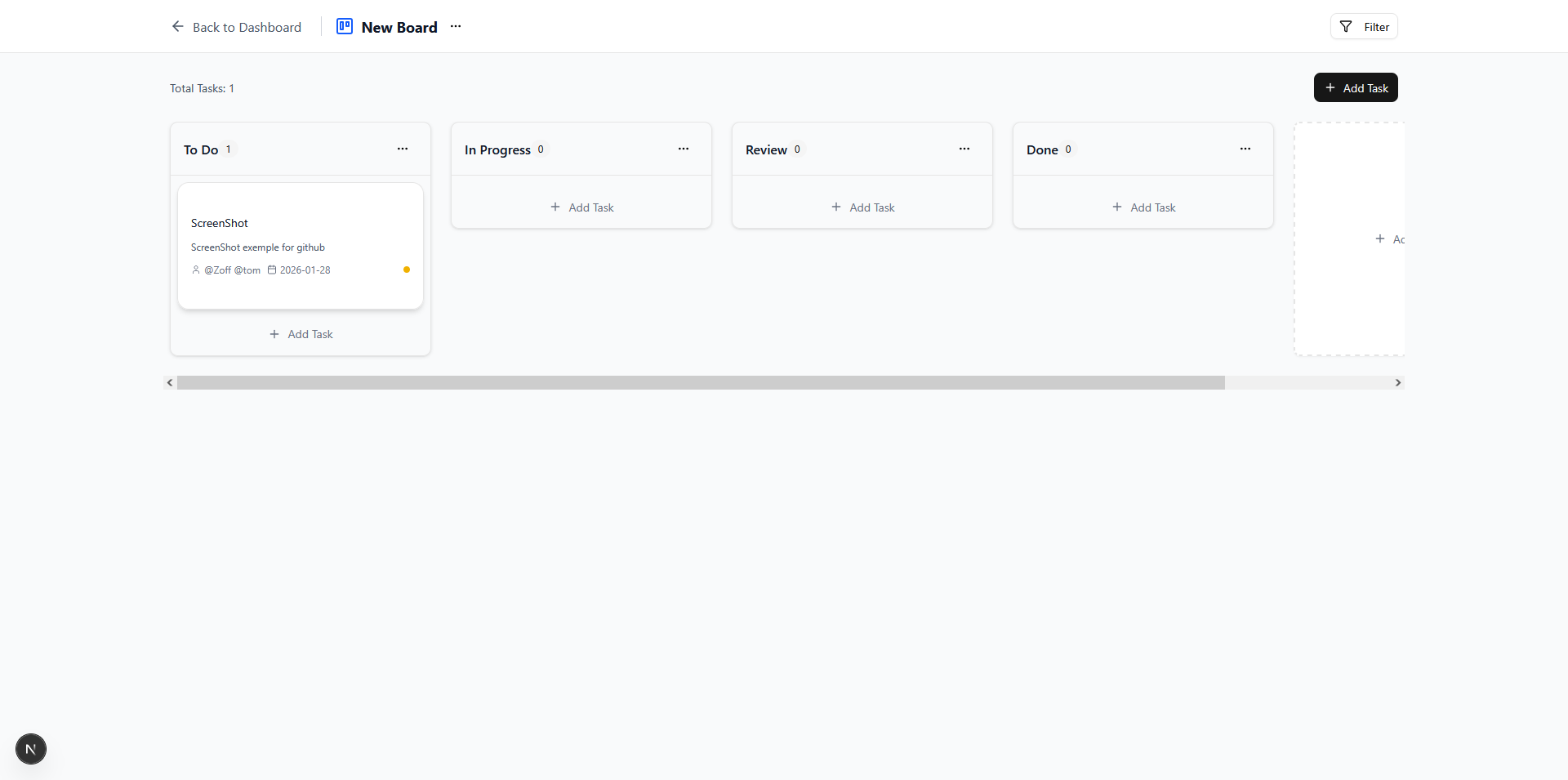The height and width of the screenshot is (780, 1568).
Task: Follow the Back to Dashboard link
Action: pyautogui.click(x=247, y=27)
